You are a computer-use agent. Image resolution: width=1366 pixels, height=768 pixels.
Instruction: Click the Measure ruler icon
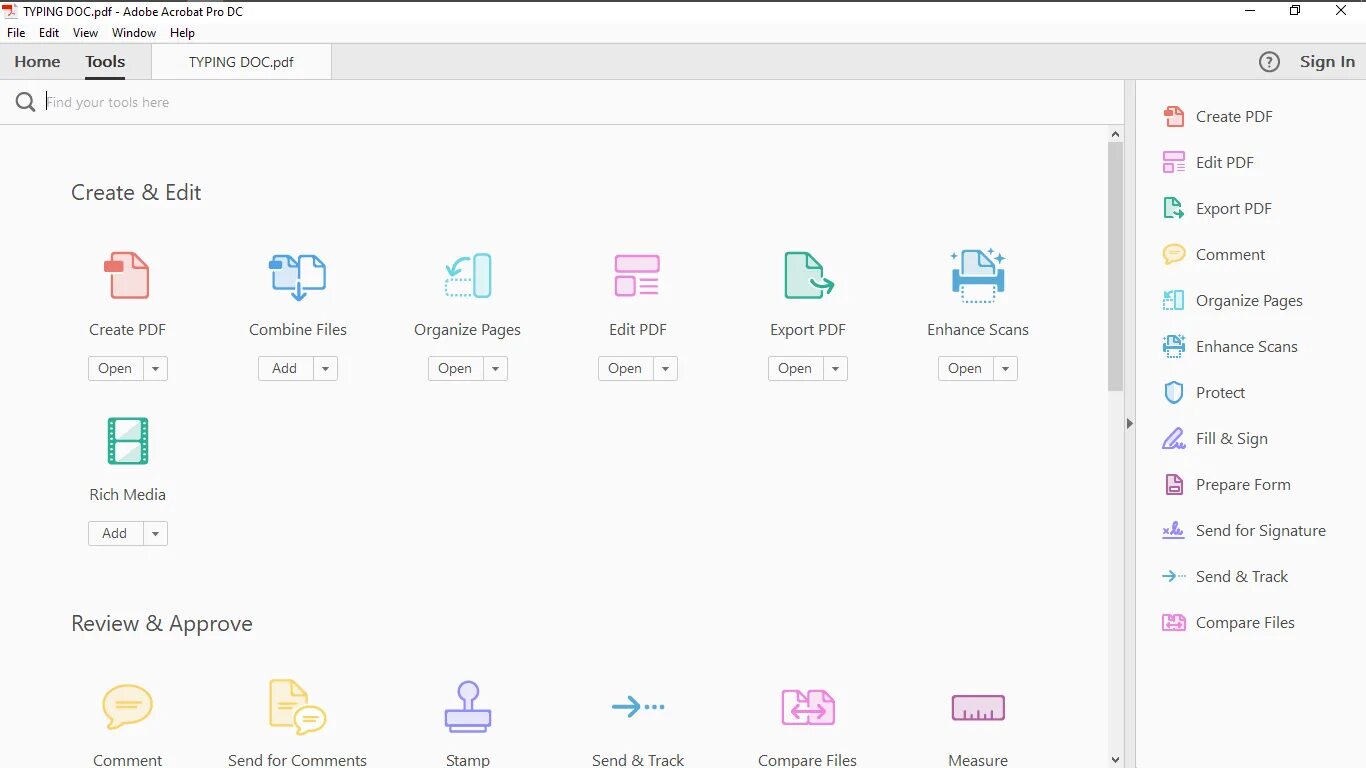click(x=978, y=707)
